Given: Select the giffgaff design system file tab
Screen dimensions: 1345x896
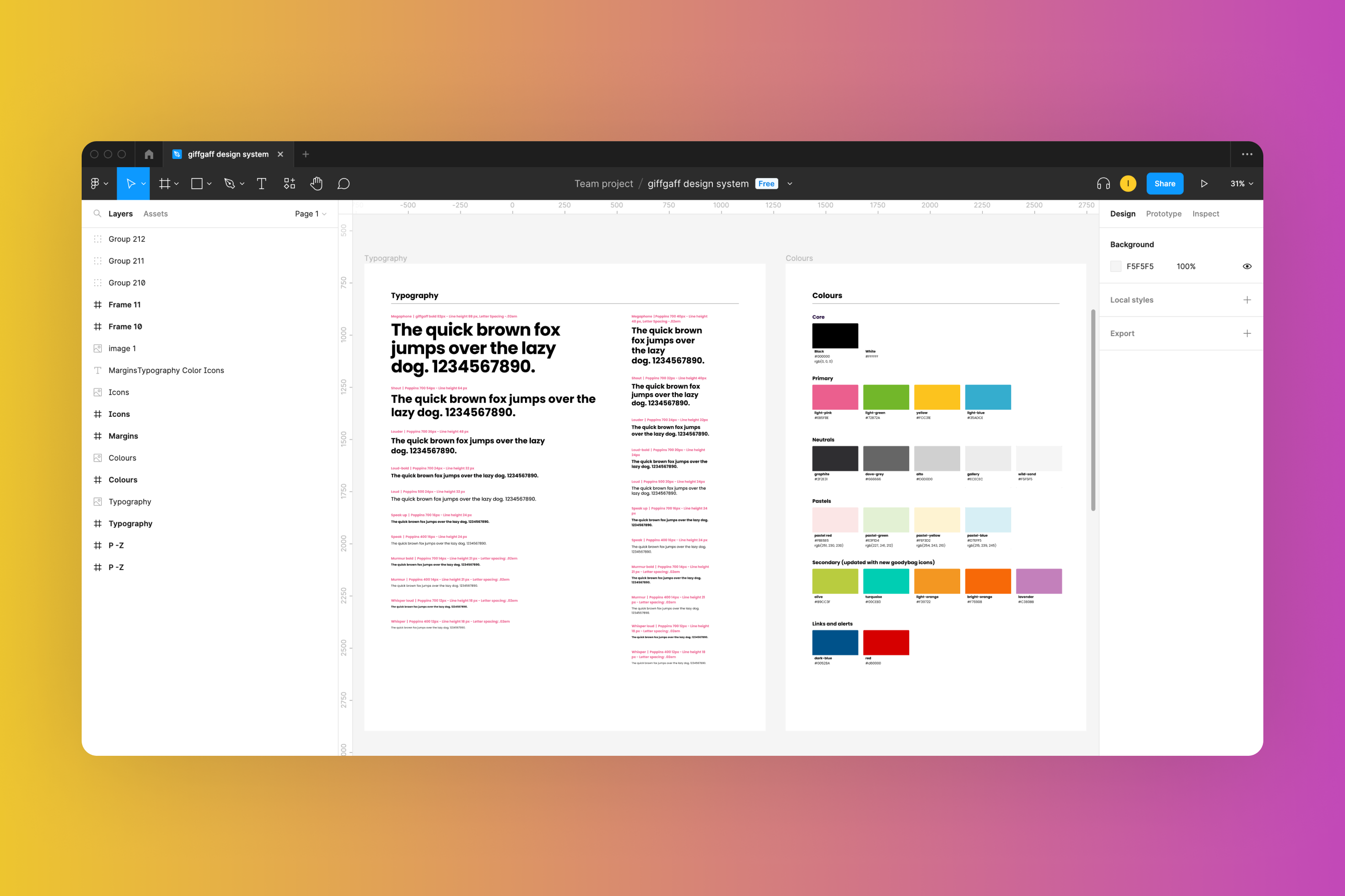Looking at the screenshot, I should 228,154.
